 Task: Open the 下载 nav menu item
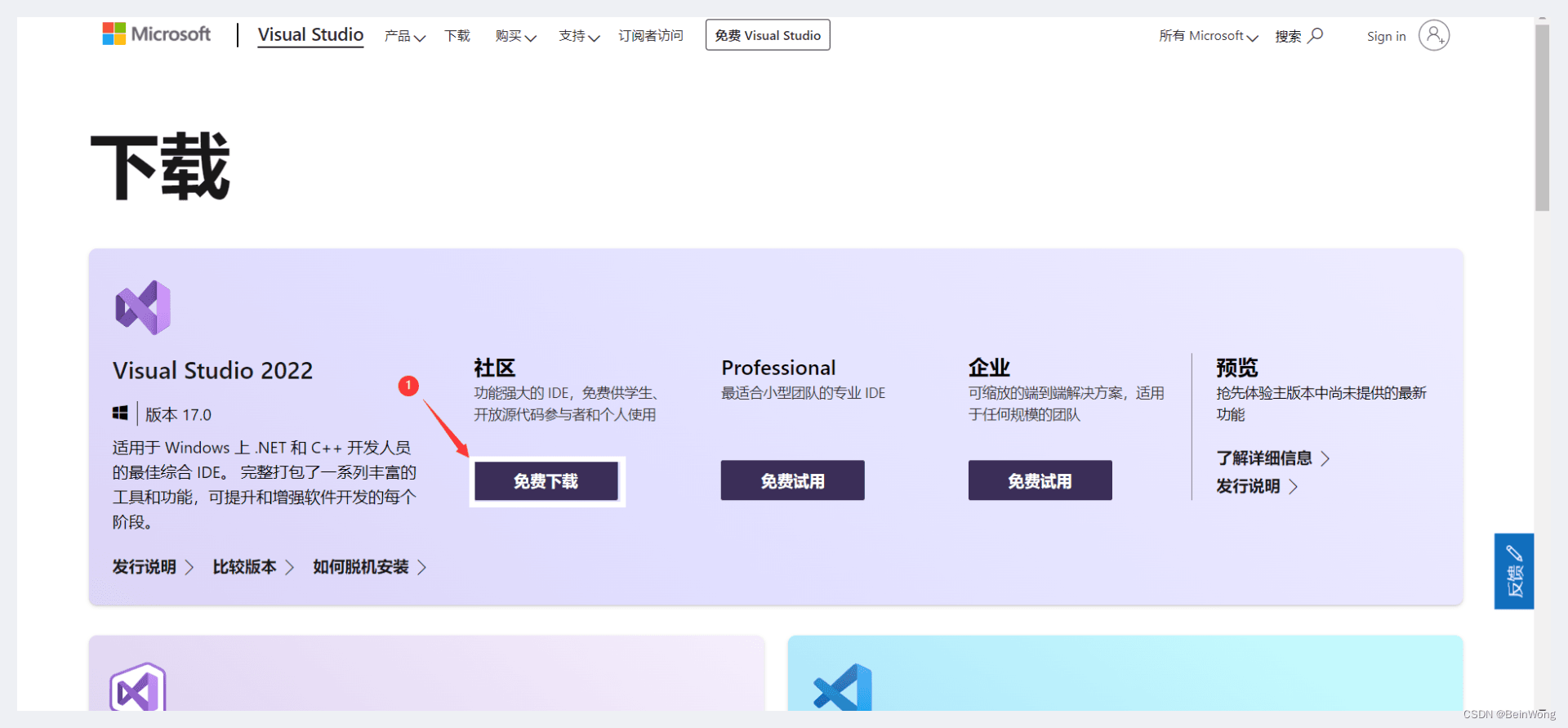point(457,36)
